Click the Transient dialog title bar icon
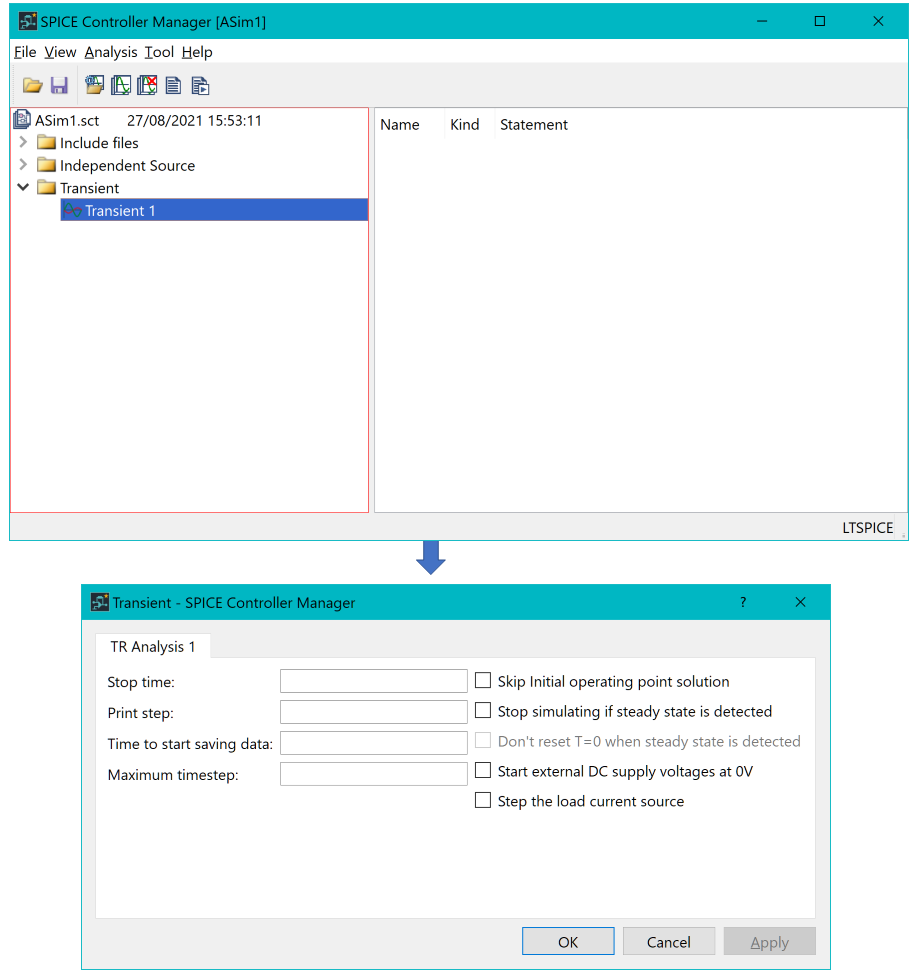917x973 pixels. click(x=100, y=603)
